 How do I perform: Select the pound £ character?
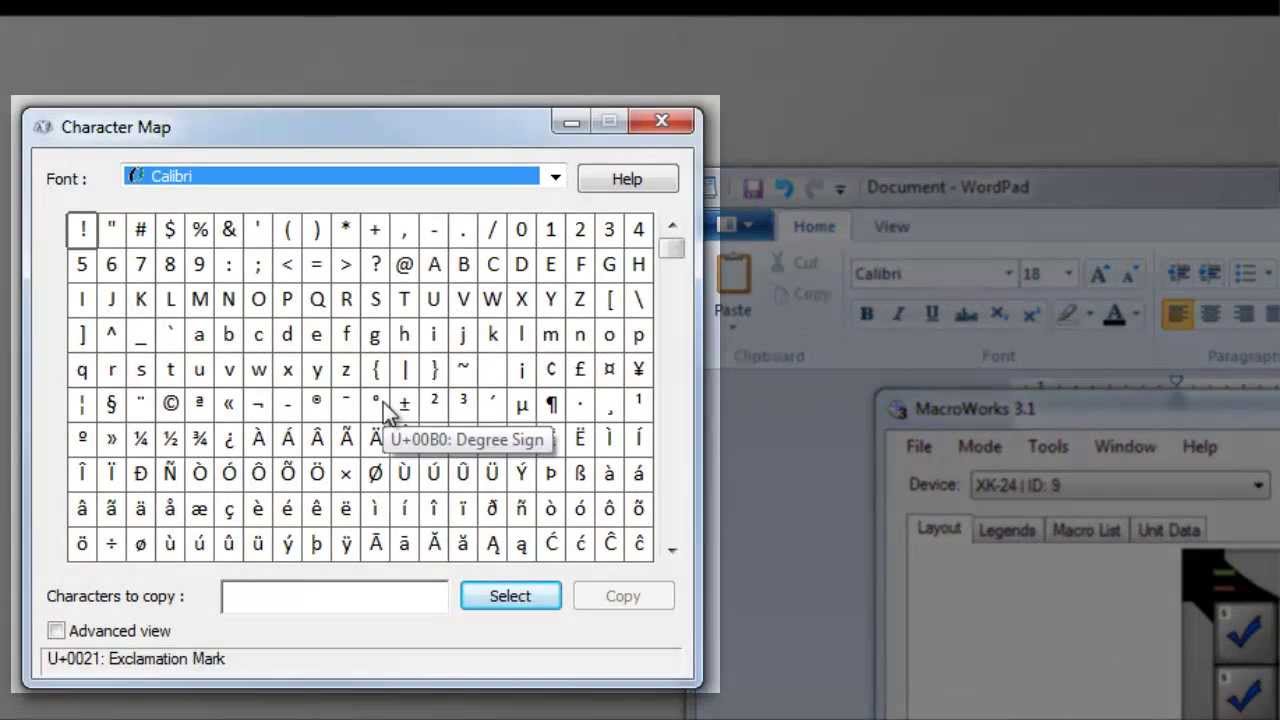point(580,369)
